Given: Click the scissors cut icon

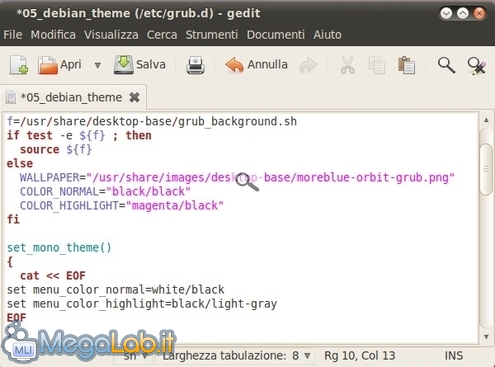Looking at the screenshot, I should pyautogui.click(x=347, y=65).
